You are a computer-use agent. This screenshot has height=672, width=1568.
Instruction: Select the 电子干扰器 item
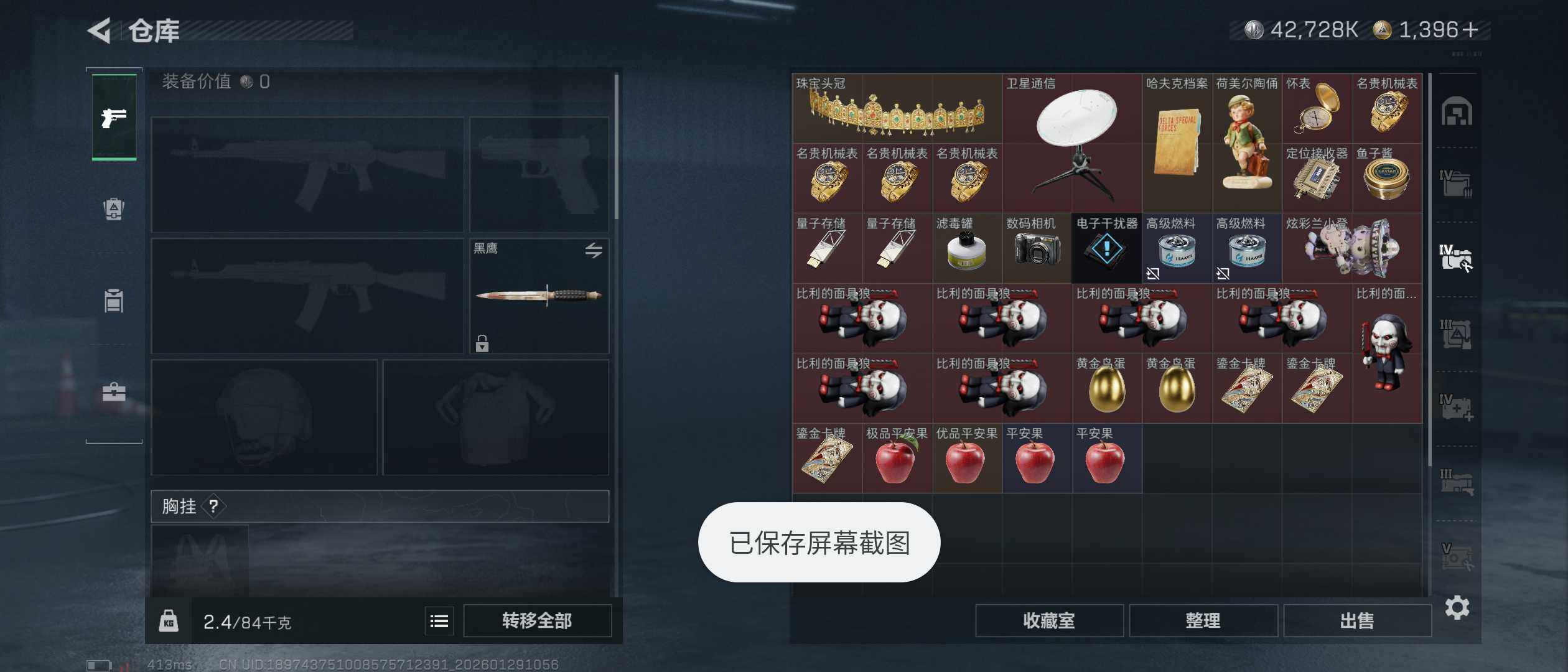click(1107, 248)
